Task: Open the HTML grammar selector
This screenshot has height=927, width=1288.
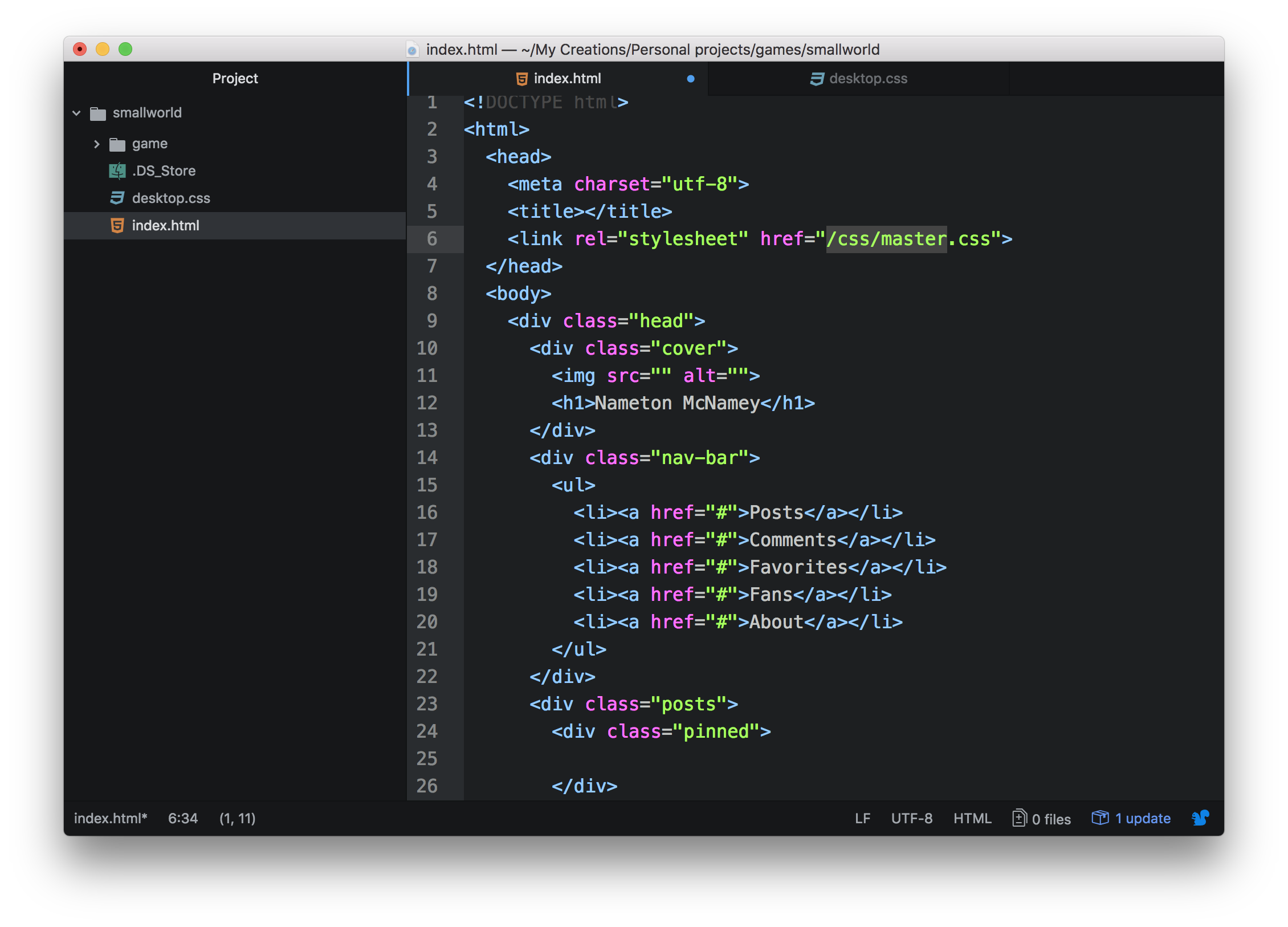Action: click(972, 819)
